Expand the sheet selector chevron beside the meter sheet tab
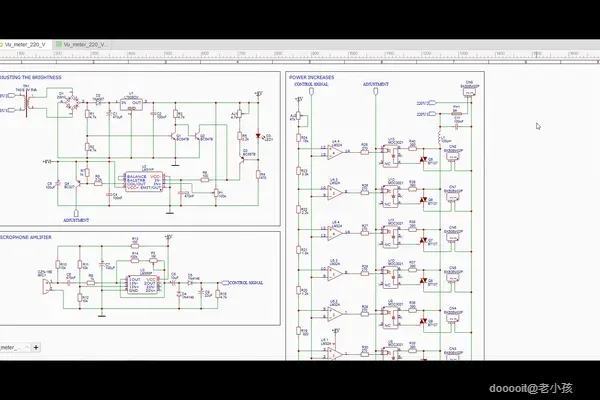 coord(27,348)
